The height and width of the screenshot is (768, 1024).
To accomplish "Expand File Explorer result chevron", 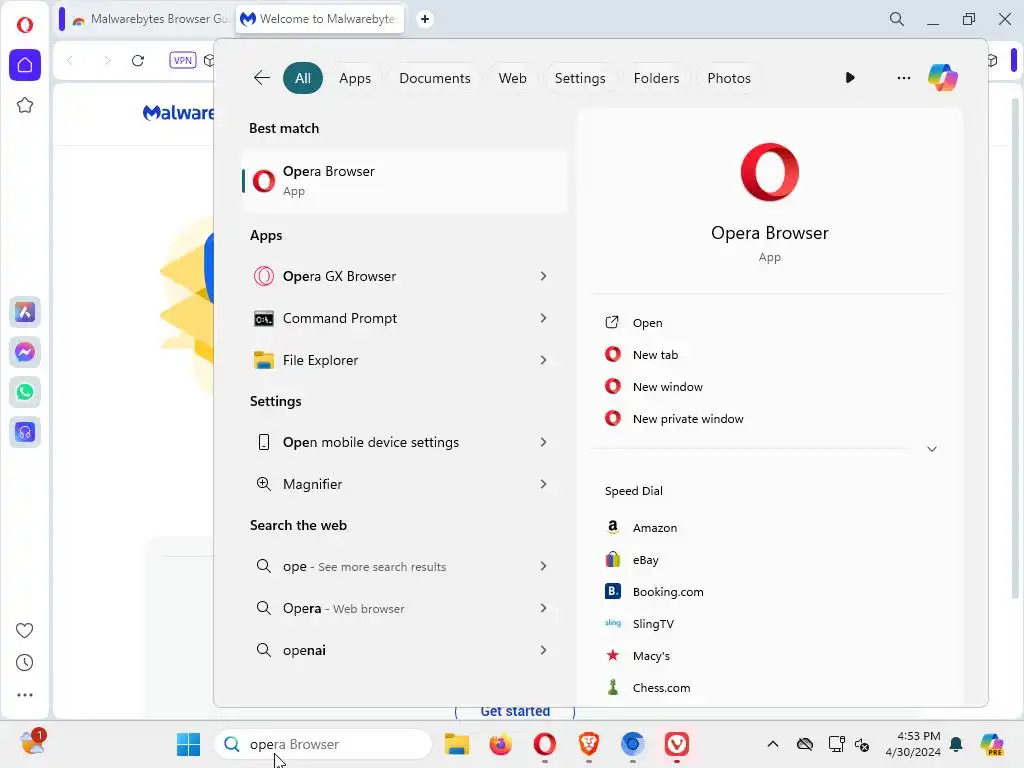I will [543, 360].
